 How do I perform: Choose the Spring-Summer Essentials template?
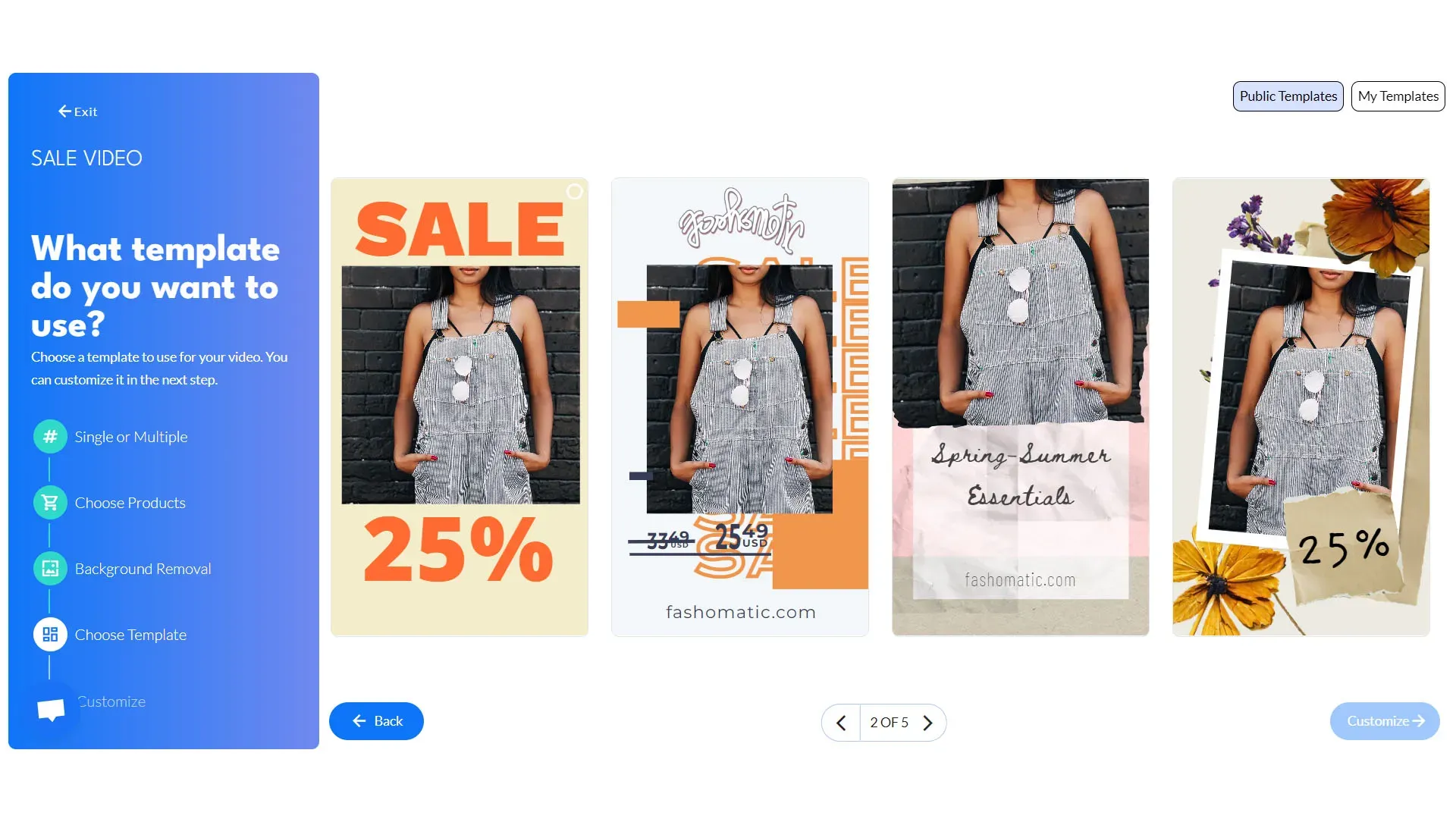pyautogui.click(x=1021, y=407)
